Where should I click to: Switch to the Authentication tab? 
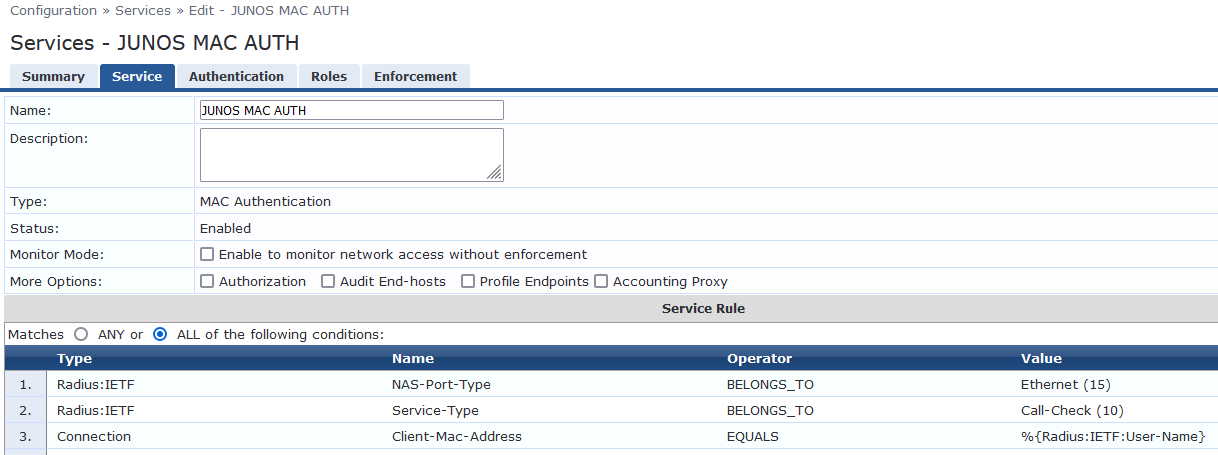[236, 77]
